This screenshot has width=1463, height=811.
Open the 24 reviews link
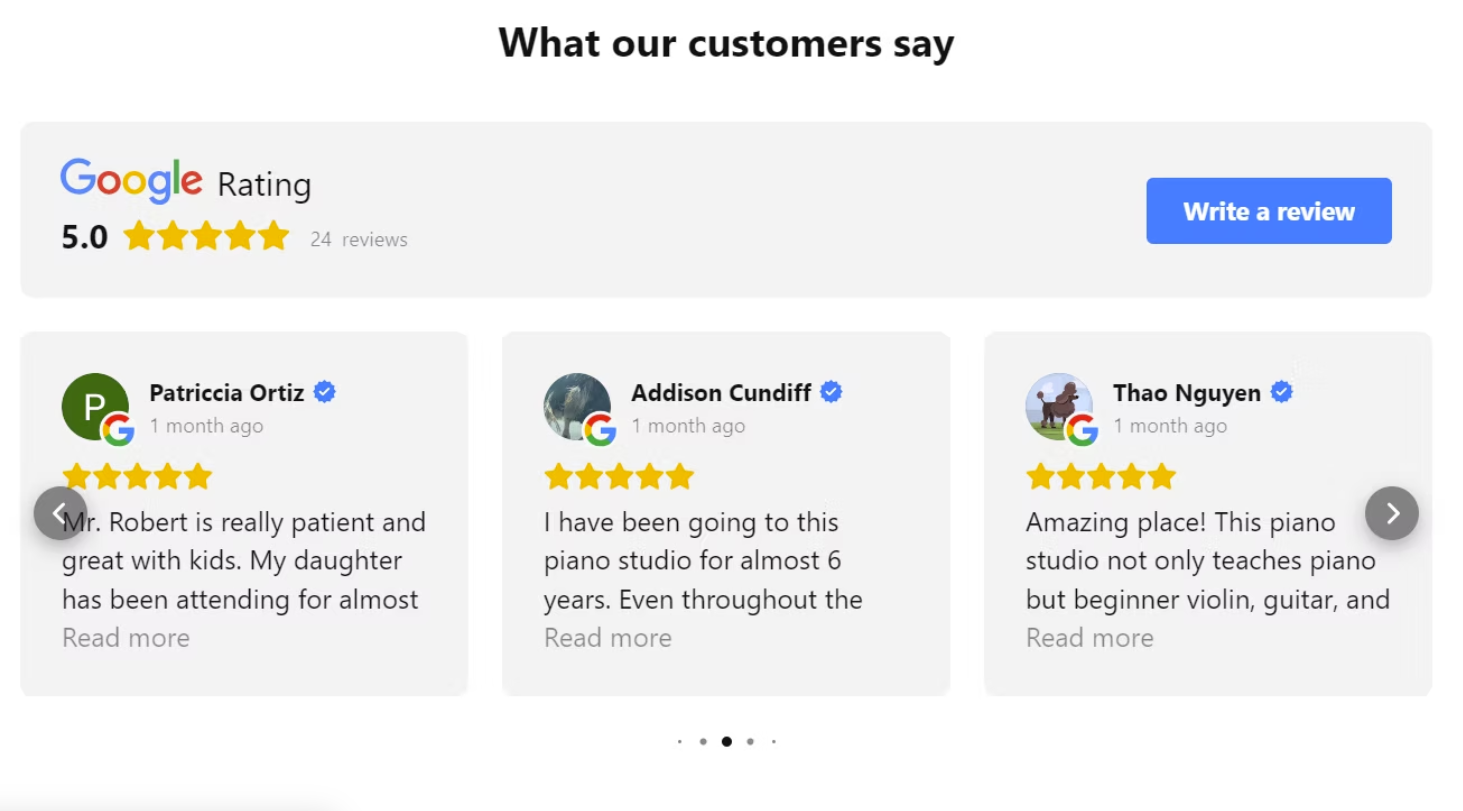359,239
